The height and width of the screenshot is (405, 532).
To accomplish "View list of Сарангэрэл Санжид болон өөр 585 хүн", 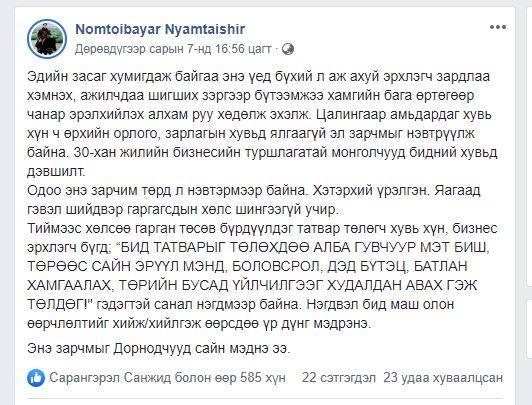I will (x=168, y=378).
